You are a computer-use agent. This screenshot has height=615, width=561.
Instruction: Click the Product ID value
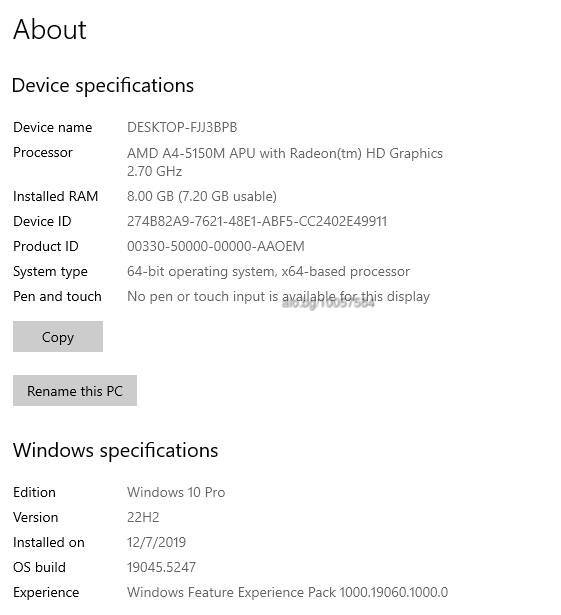[x=216, y=246]
